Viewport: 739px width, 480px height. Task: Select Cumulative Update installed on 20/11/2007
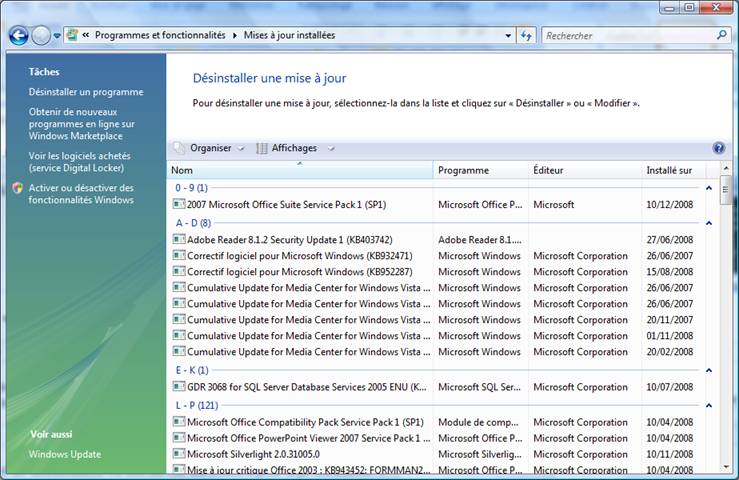coord(309,320)
